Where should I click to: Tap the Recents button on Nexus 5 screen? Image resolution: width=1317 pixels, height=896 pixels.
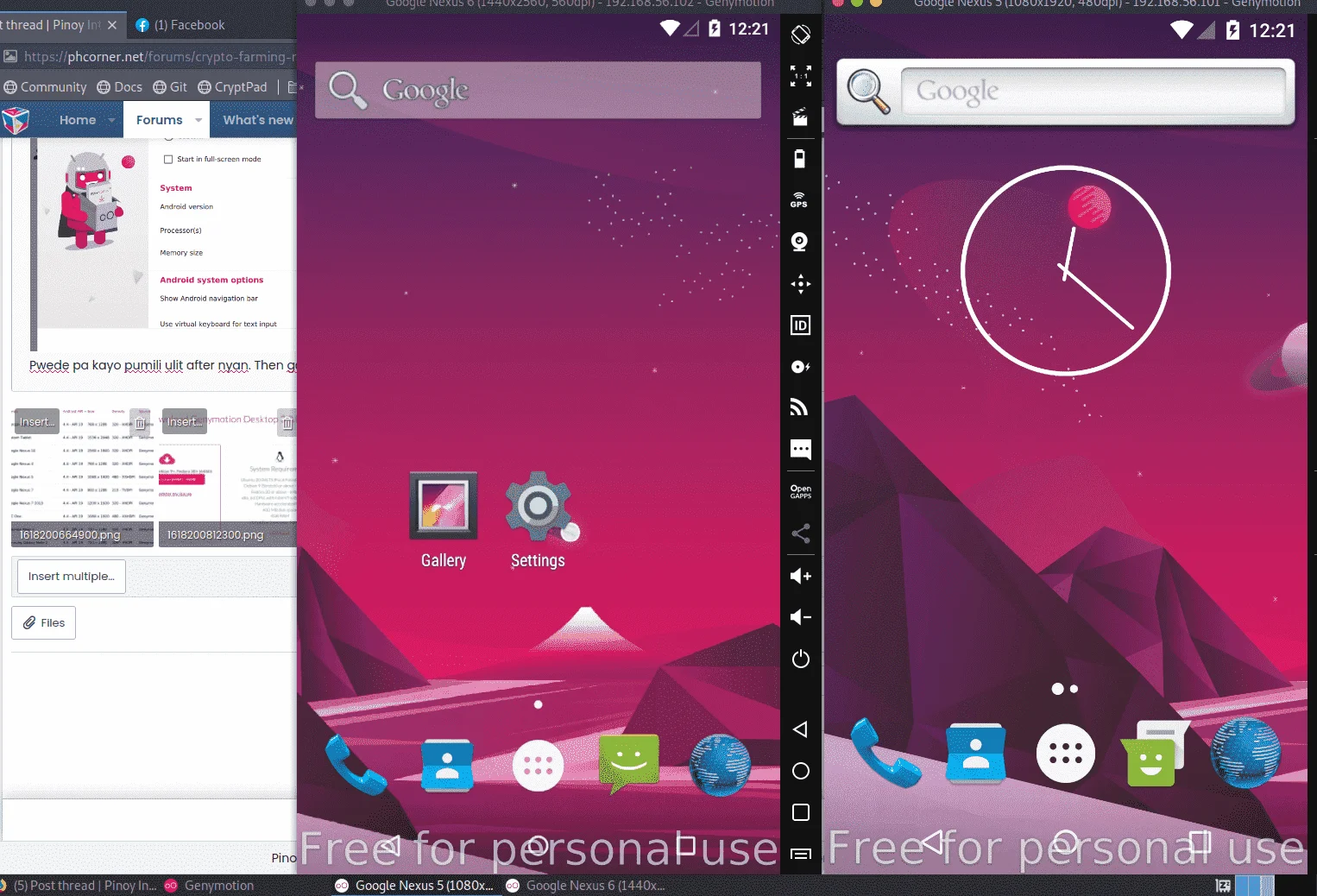coord(1200,841)
